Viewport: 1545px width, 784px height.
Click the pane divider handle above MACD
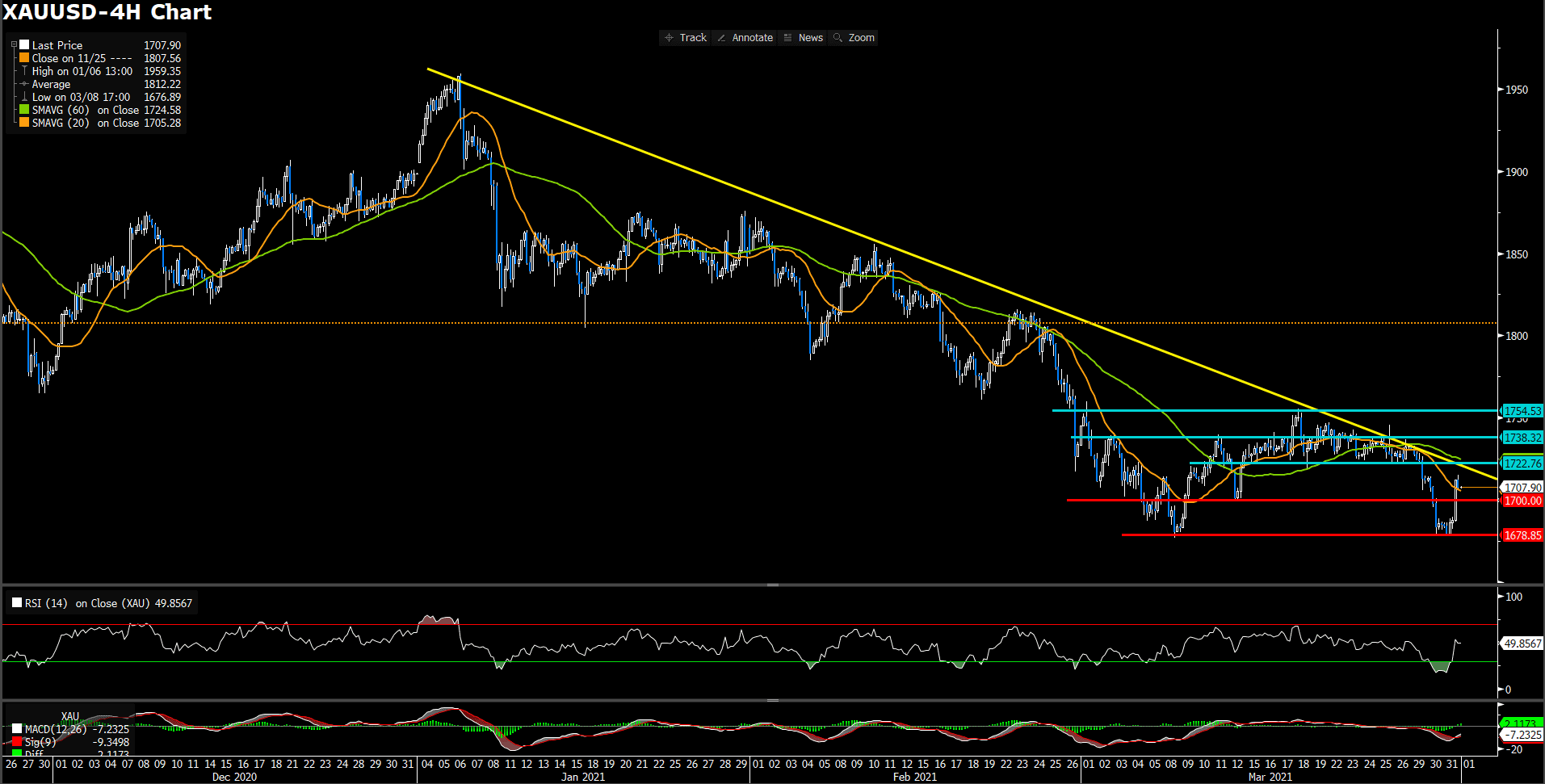772,700
